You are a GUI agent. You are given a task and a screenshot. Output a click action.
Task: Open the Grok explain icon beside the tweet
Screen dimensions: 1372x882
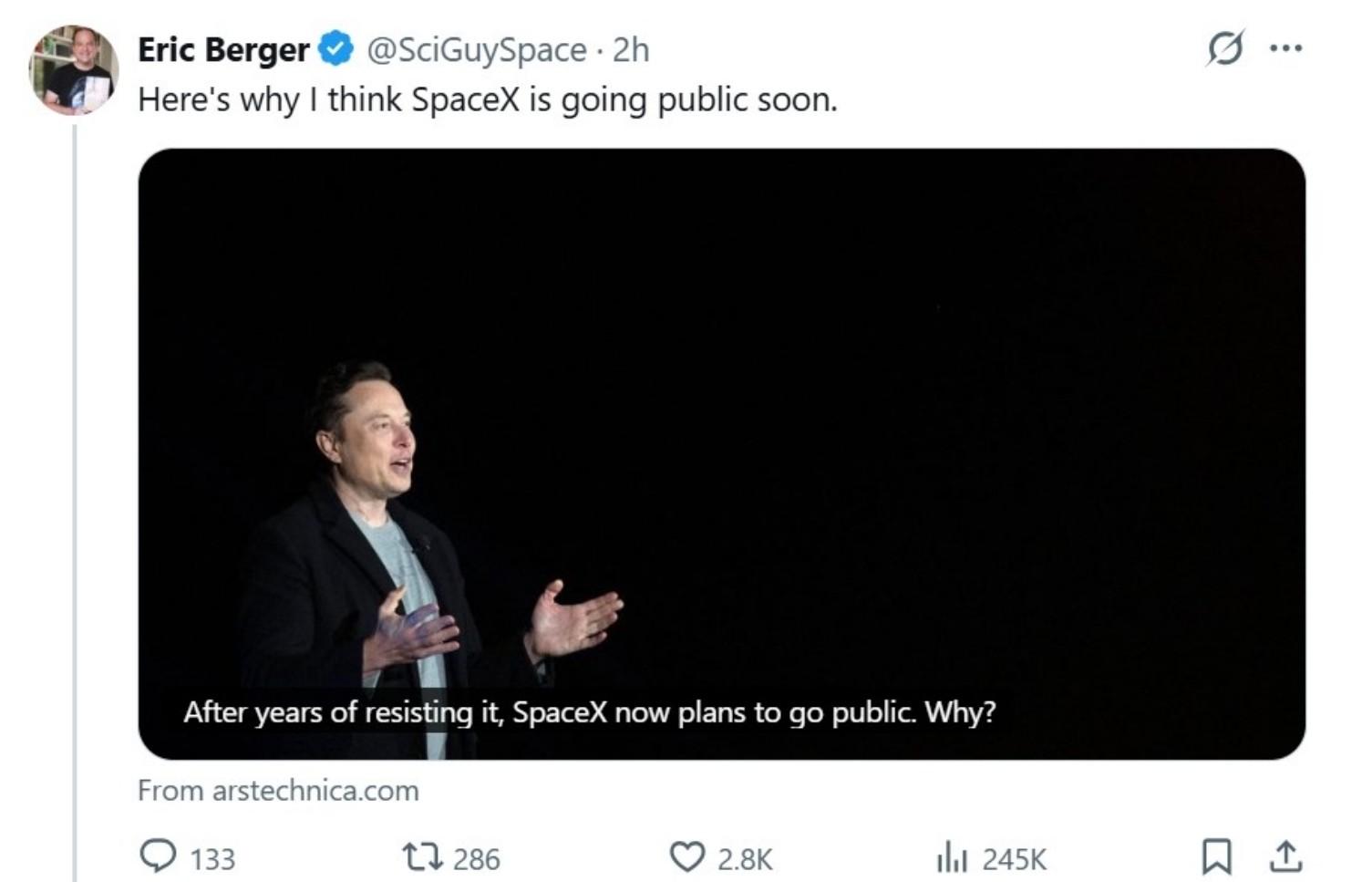point(1224,48)
